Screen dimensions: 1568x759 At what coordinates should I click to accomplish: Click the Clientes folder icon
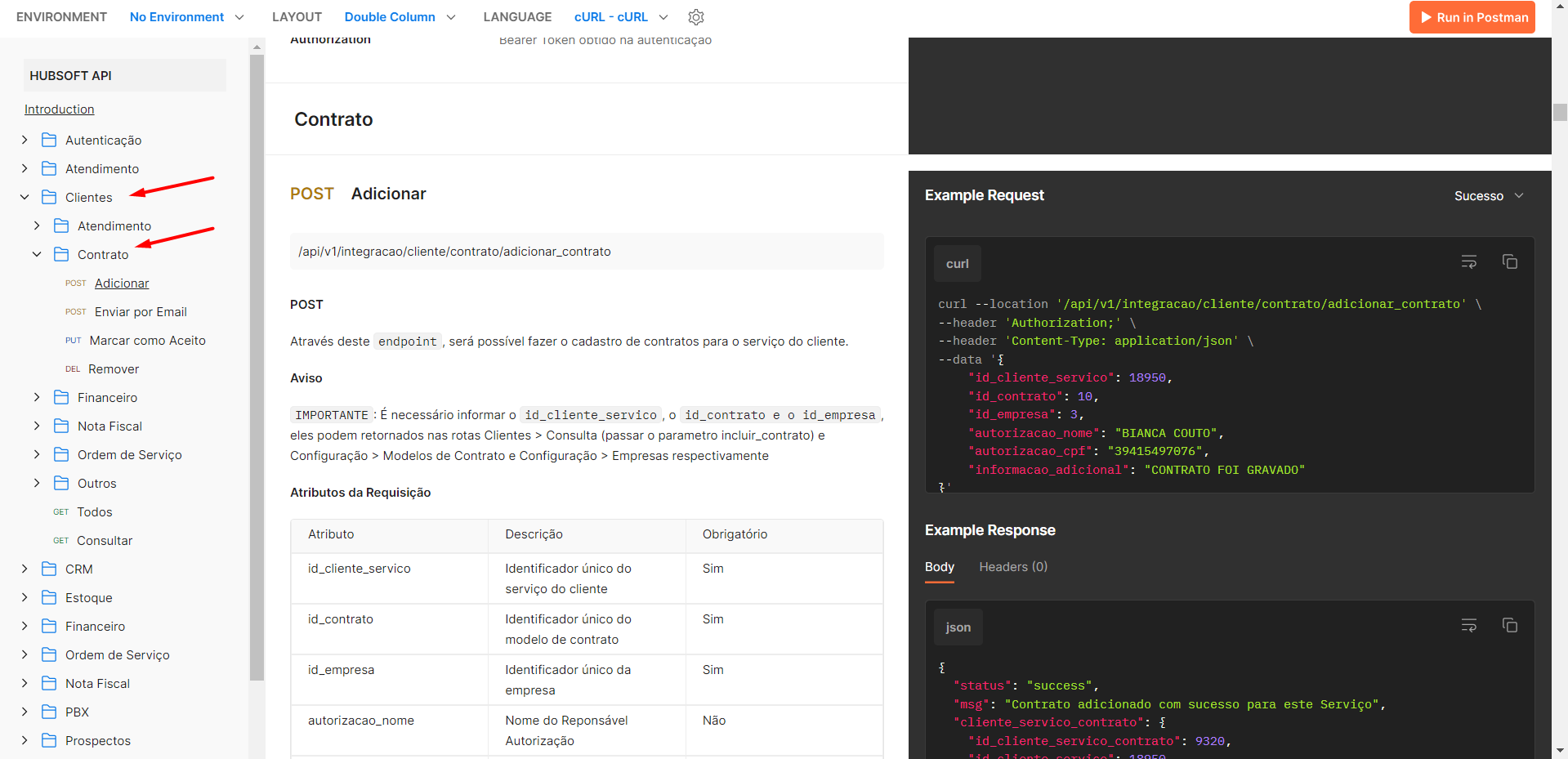pyautogui.click(x=49, y=197)
